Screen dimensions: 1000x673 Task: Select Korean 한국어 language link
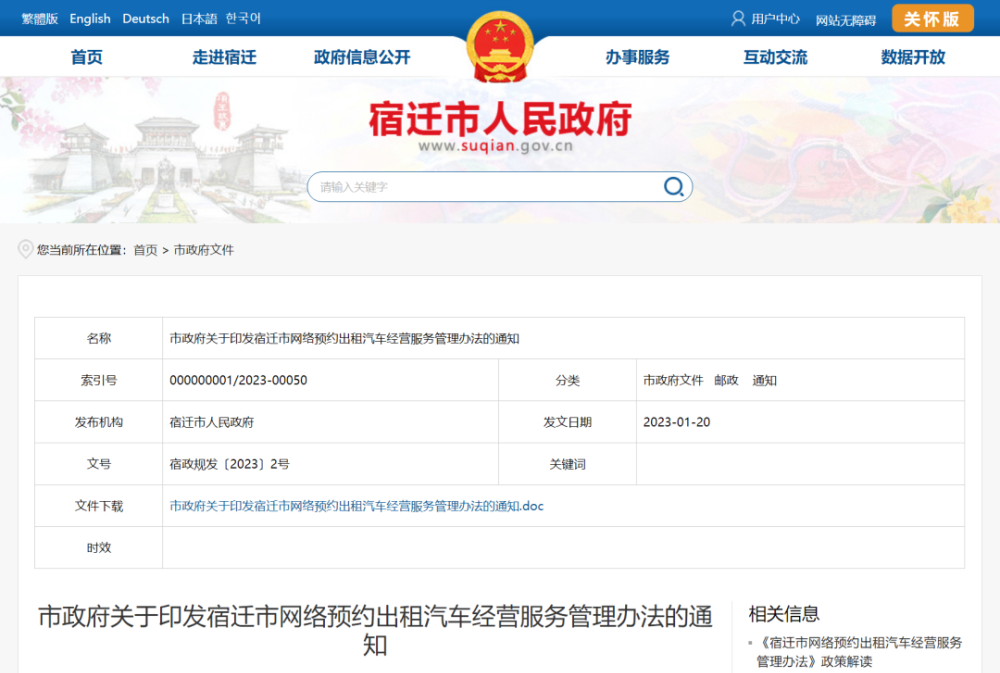pyautogui.click(x=243, y=19)
